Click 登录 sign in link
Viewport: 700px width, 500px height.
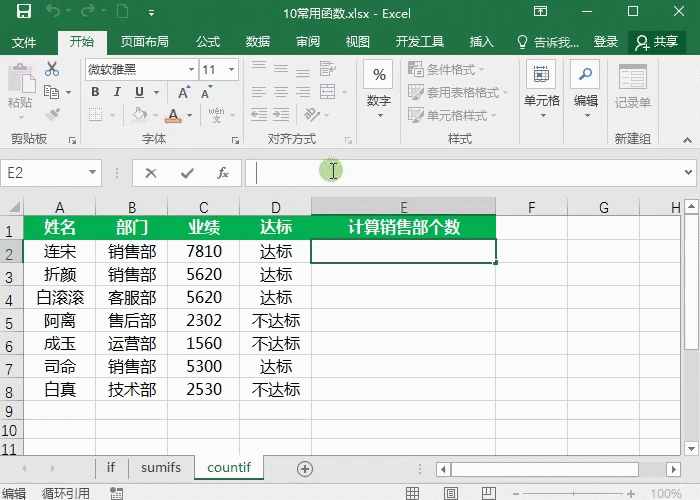pos(606,42)
